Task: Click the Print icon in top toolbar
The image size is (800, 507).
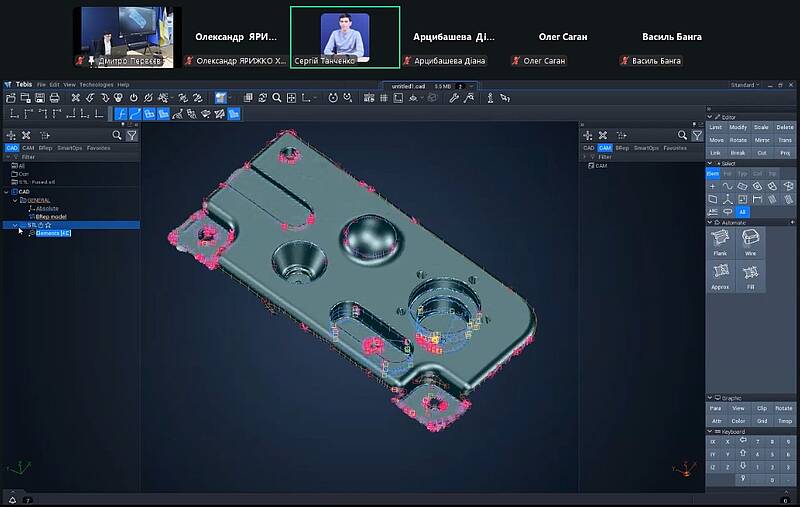Action: click(x=54, y=98)
